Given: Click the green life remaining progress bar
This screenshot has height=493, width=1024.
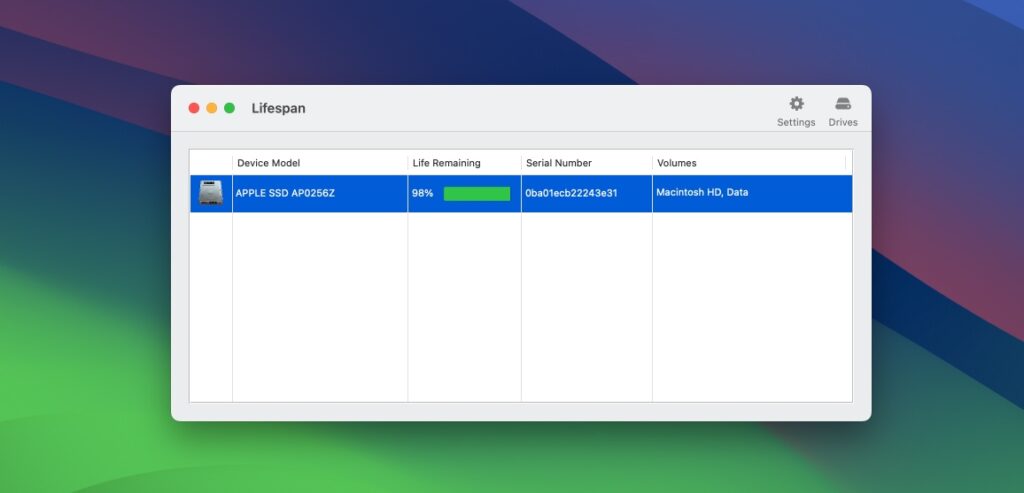Looking at the screenshot, I should click(477, 193).
